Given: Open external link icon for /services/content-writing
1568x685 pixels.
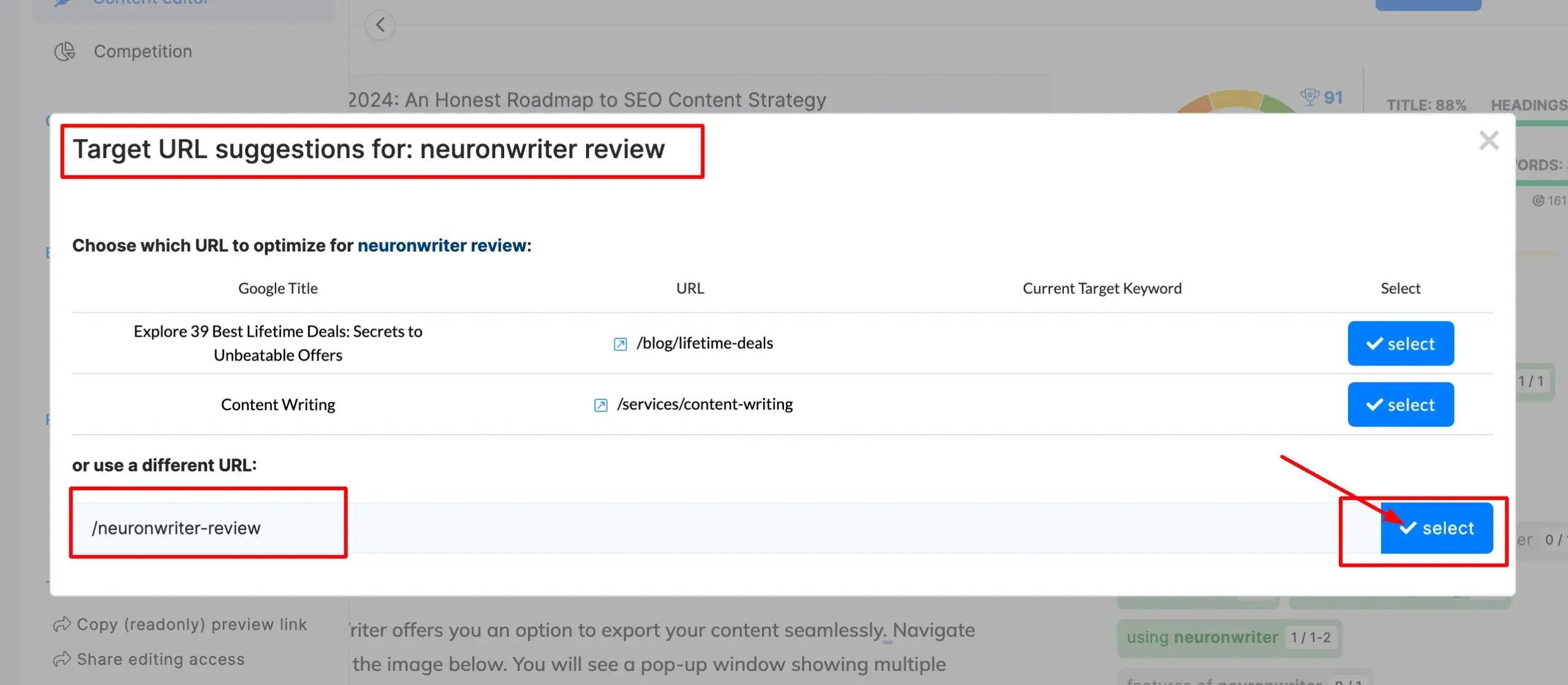Looking at the screenshot, I should tap(600, 405).
